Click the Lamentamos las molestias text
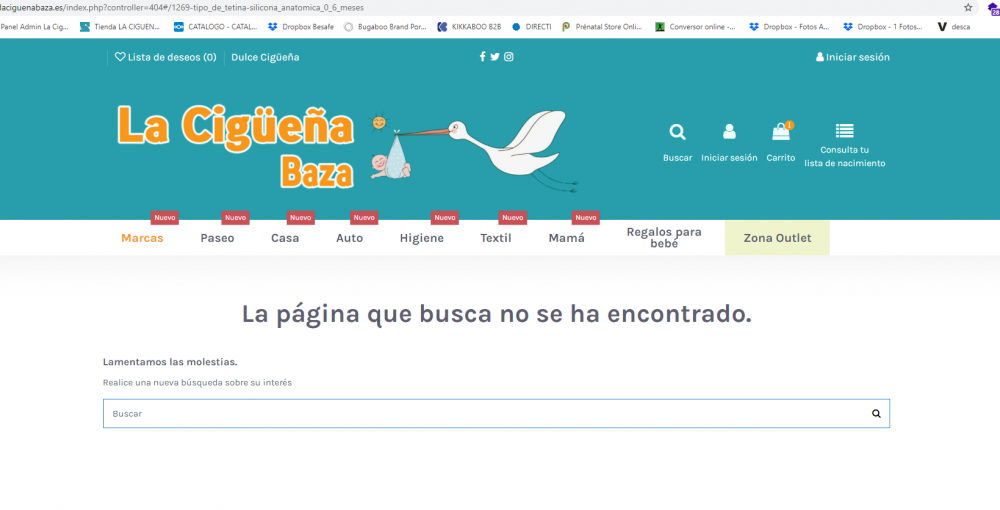Image resolution: width=1000 pixels, height=510 pixels. point(170,362)
